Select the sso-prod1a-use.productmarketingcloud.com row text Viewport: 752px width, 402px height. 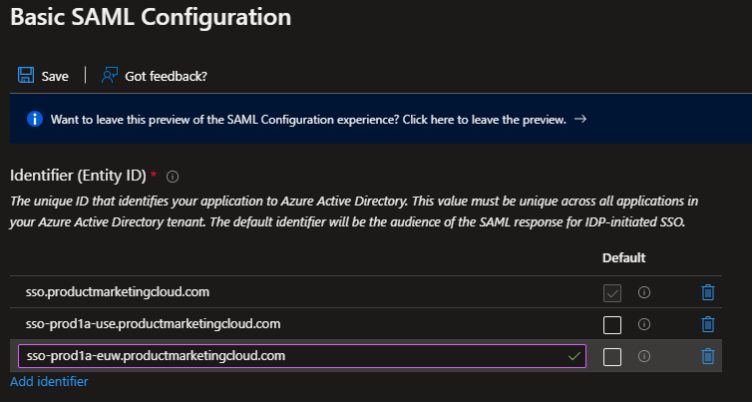[153, 324]
